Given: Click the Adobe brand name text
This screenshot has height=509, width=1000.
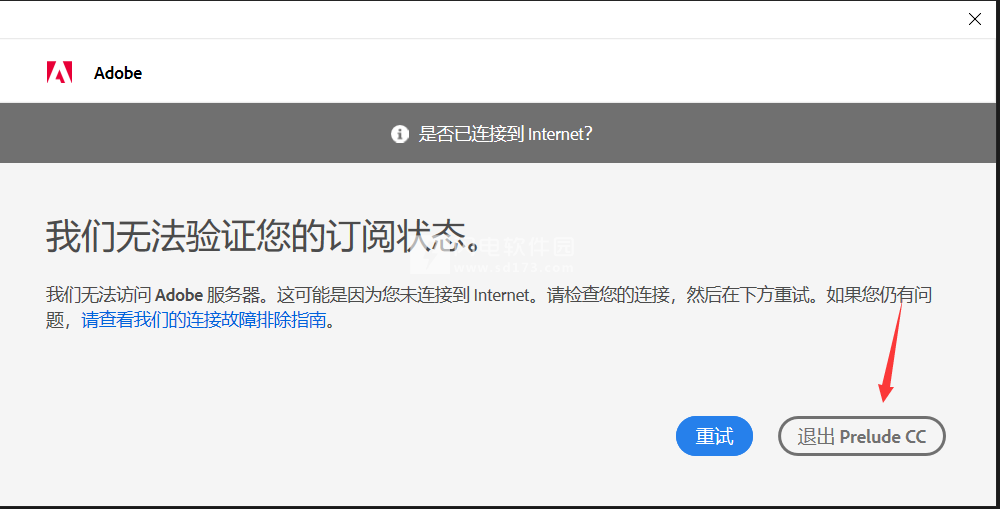Looking at the screenshot, I should point(118,73).
